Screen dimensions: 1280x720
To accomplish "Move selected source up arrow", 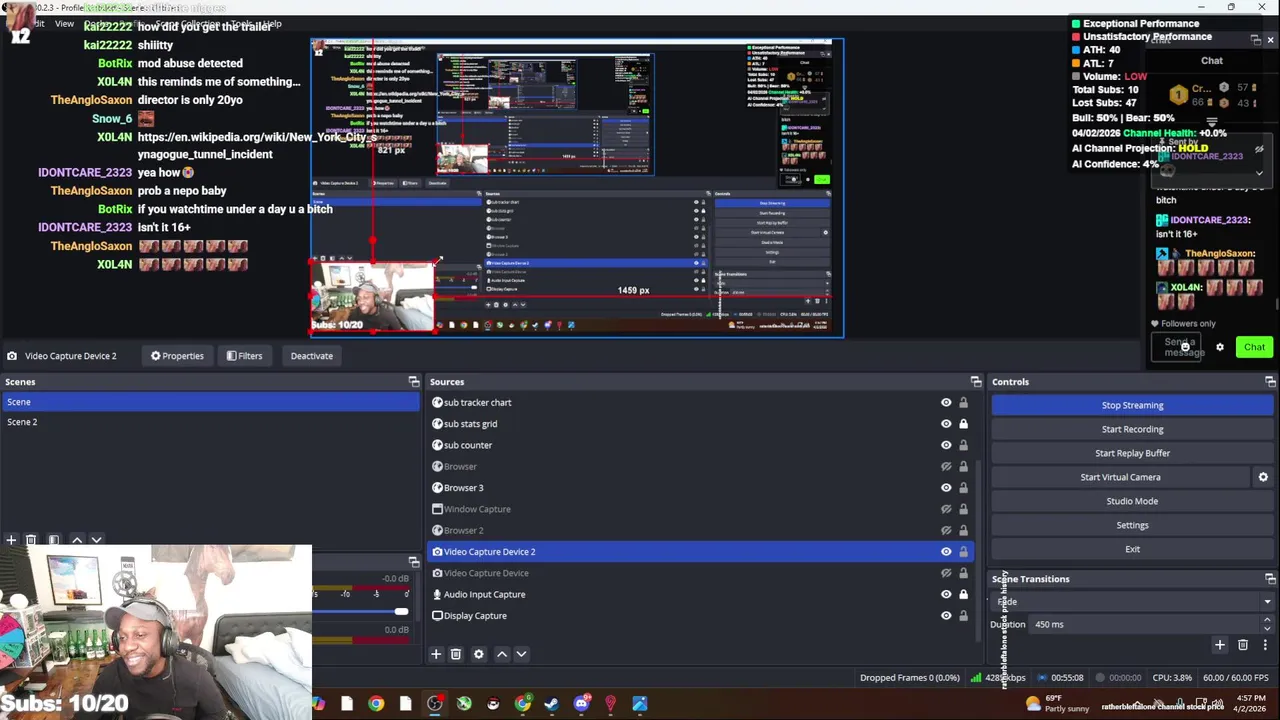I will (502, 654).
